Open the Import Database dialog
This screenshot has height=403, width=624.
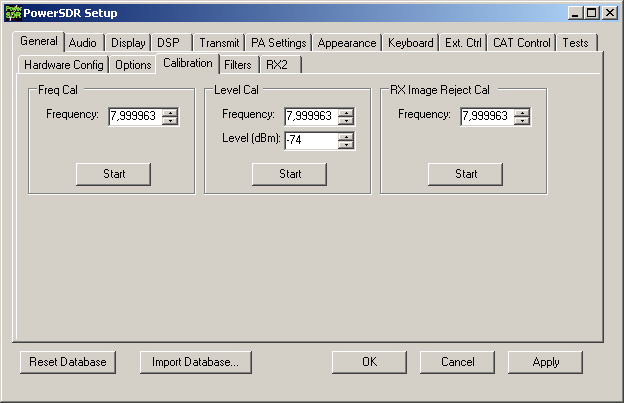pyautogui.click(x=195, y=362)
